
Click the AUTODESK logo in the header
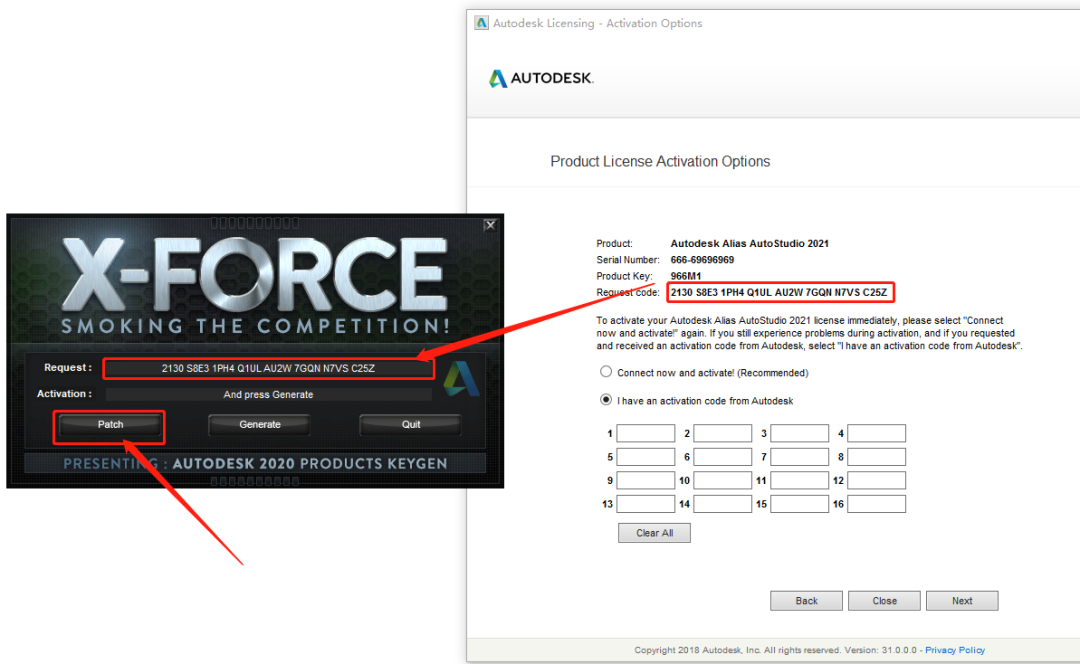point(541,79)
